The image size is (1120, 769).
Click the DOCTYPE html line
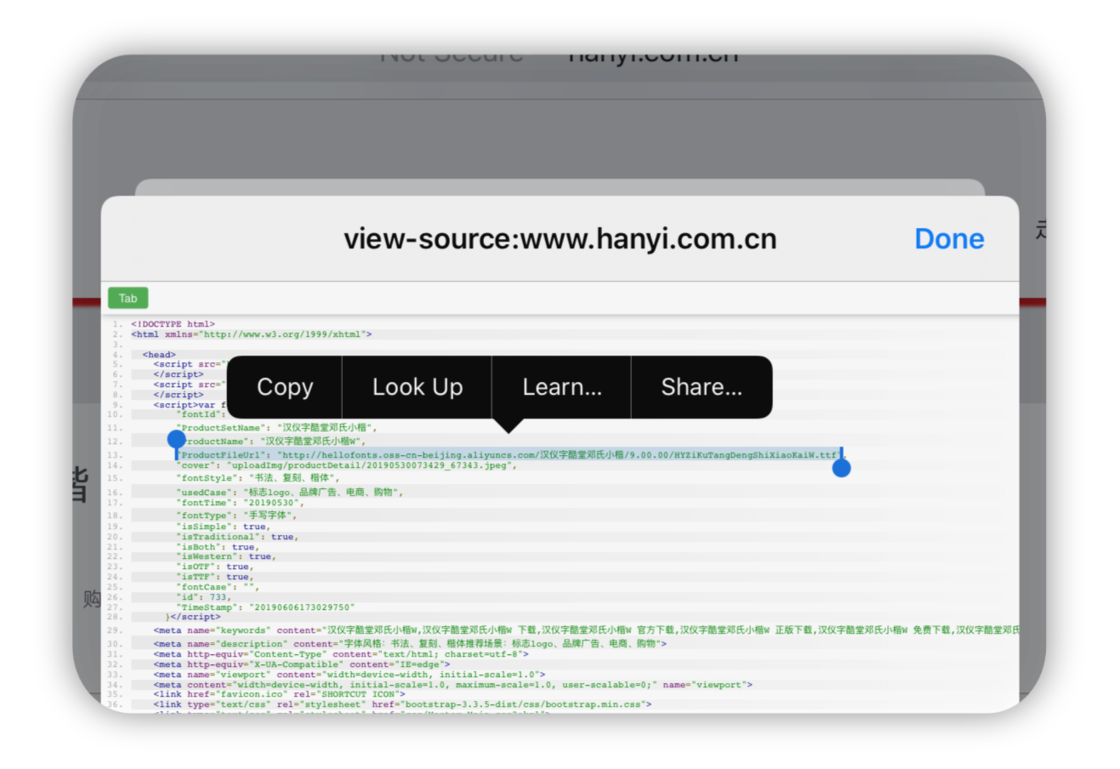[173, 325]
